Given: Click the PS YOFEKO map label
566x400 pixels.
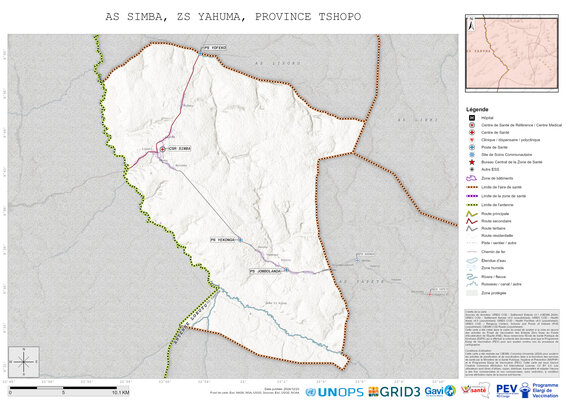Looking at the screenshot, I should pos(215,48).
